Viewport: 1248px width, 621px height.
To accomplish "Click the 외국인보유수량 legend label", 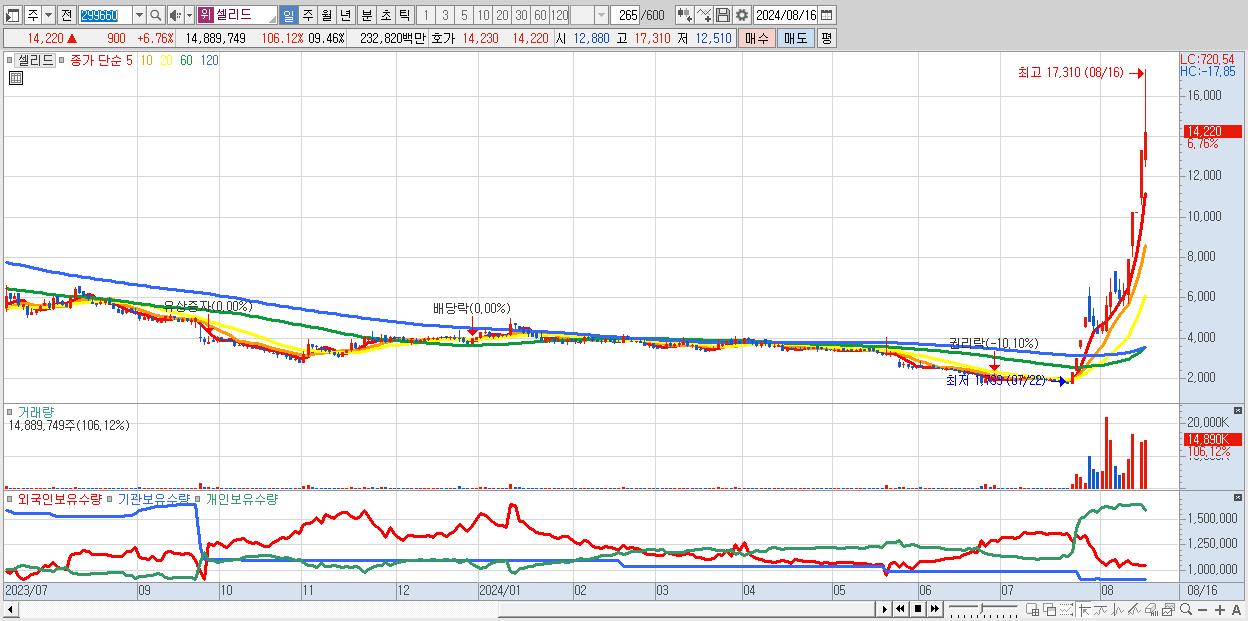I will [60, 498].
